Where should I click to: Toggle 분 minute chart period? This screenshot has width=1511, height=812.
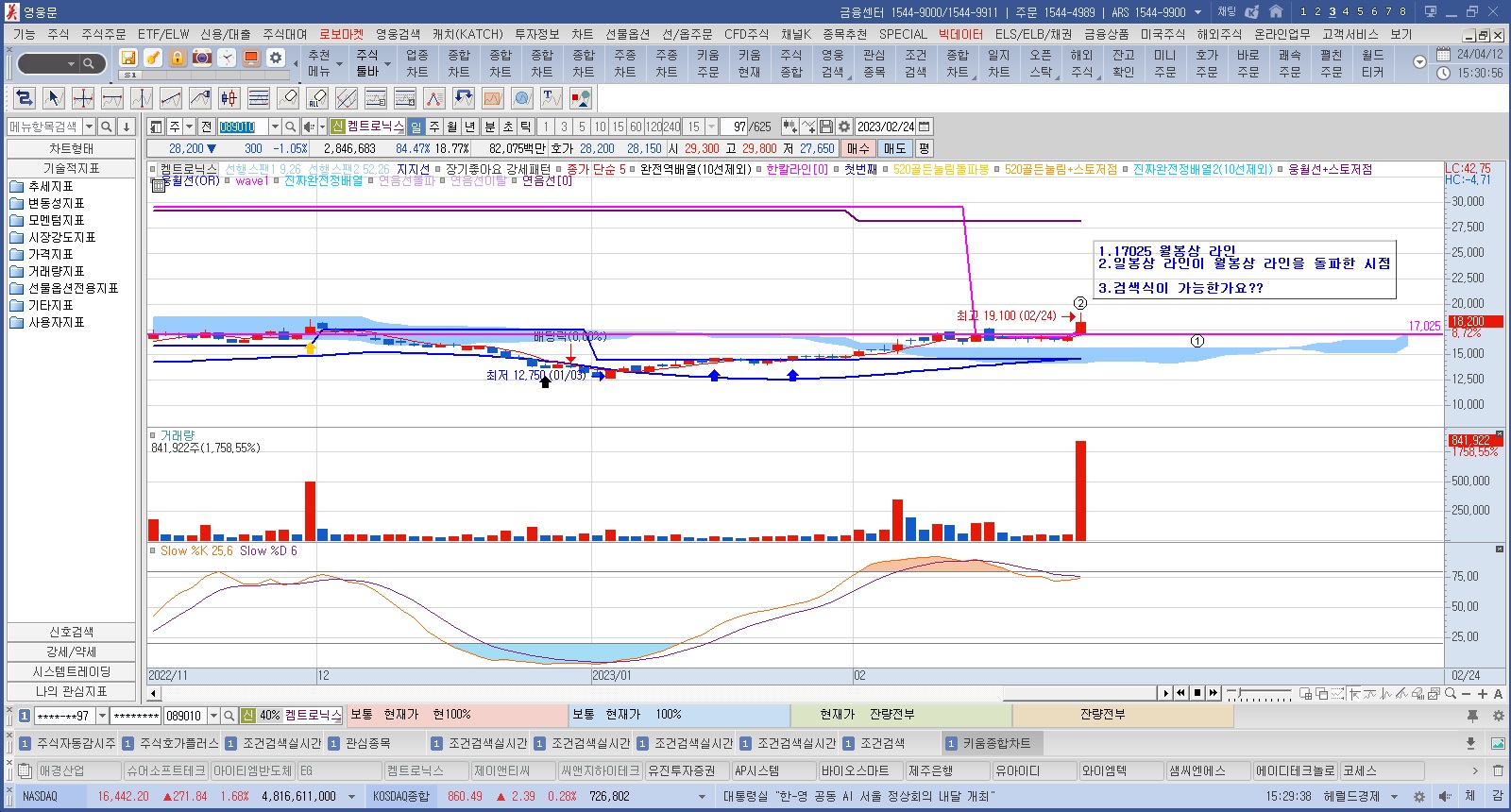click(x=490, y=127)
